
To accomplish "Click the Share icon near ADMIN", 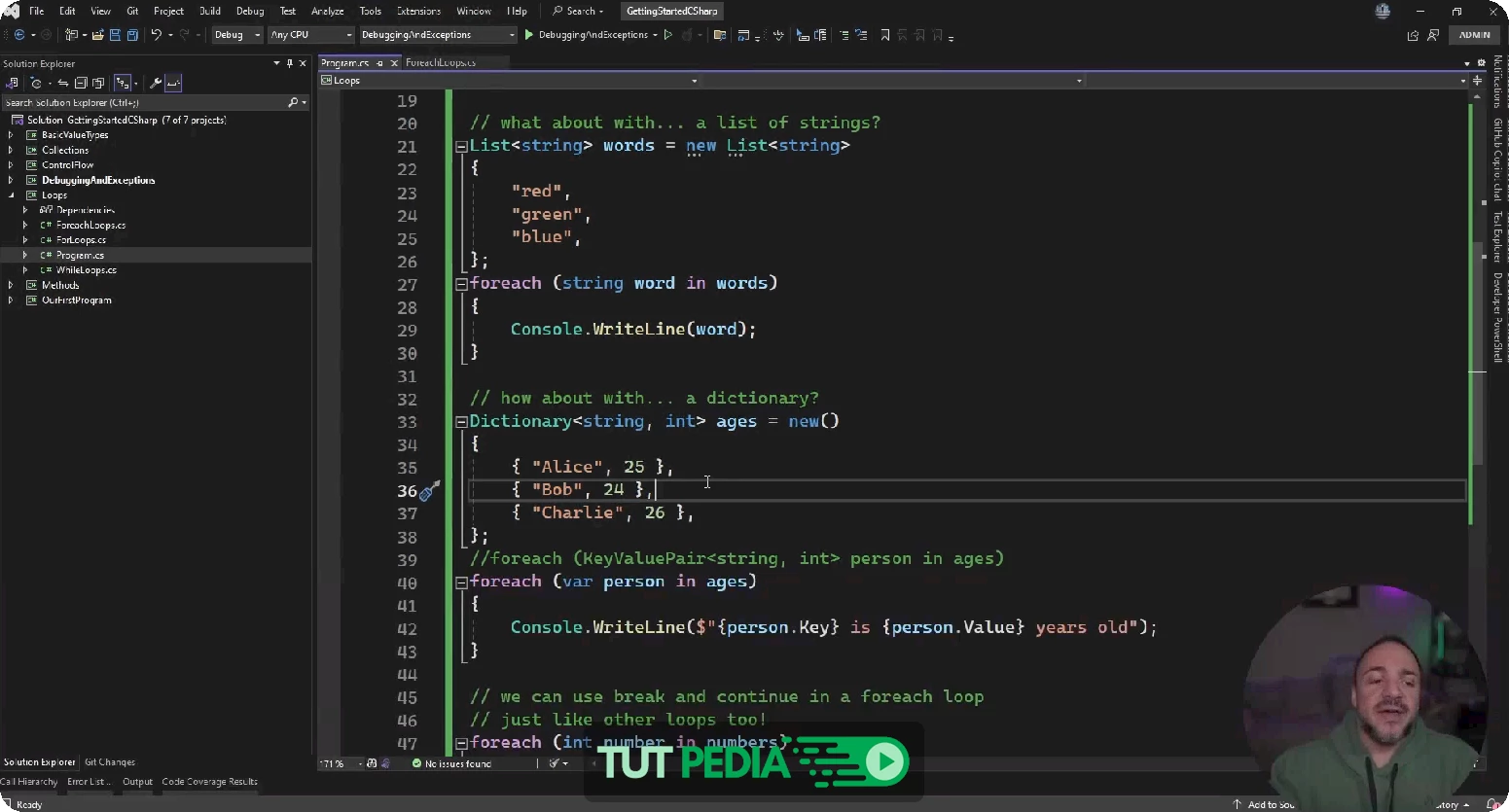I will [1413, 35].
